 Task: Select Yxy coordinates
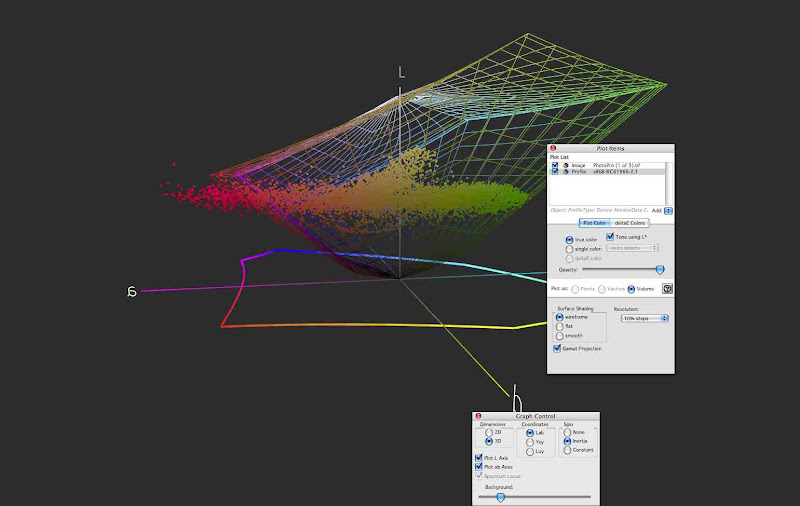(x=530, y=442)
